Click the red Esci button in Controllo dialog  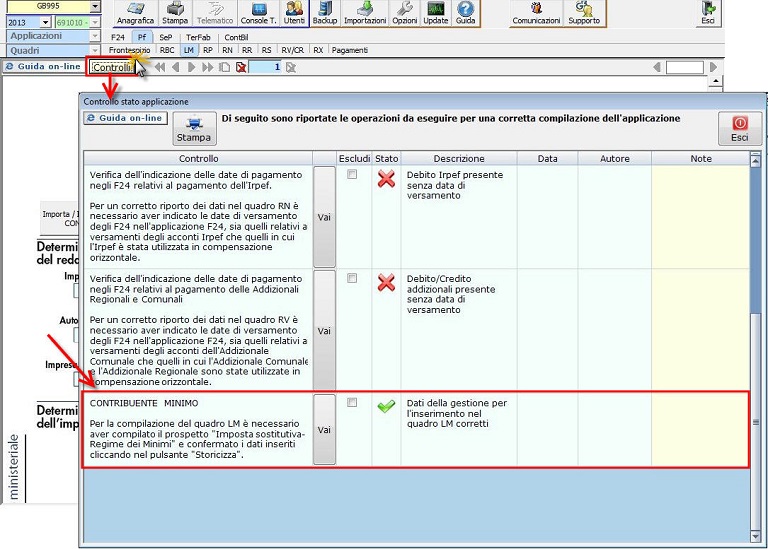[740, 129]
